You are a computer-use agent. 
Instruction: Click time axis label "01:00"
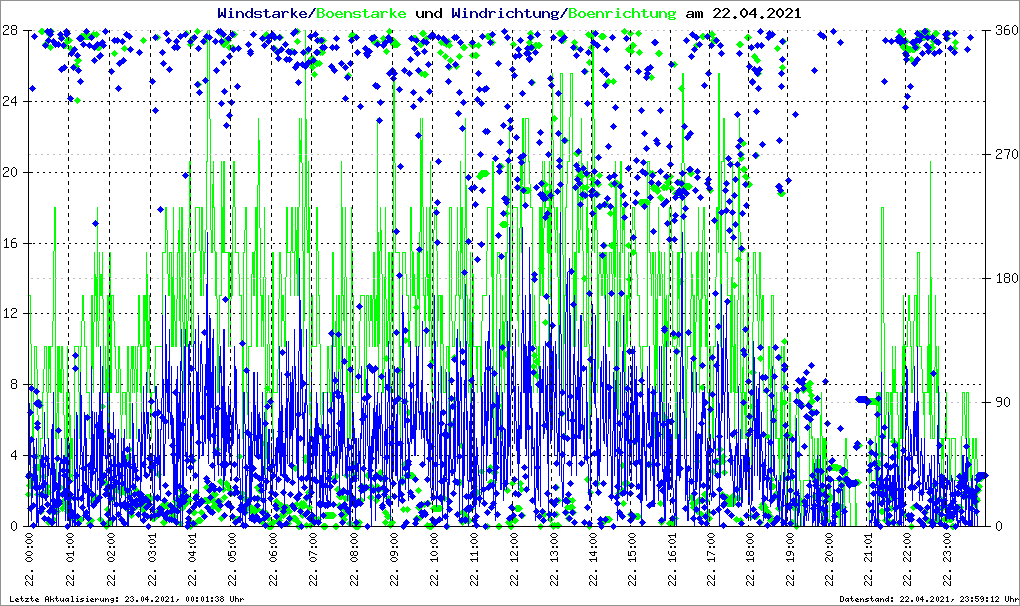pyautogui.click(x=70, y=547)
